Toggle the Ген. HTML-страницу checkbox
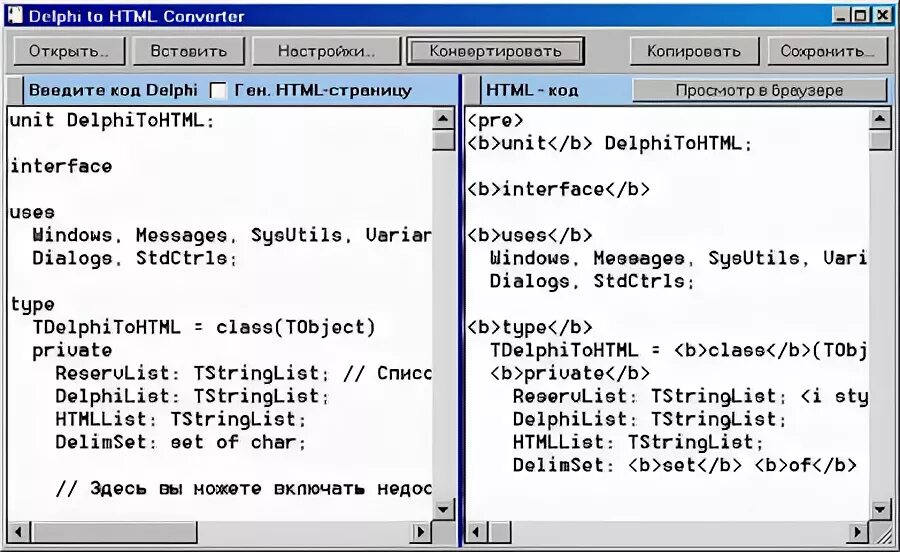 (x=218, y=90)
